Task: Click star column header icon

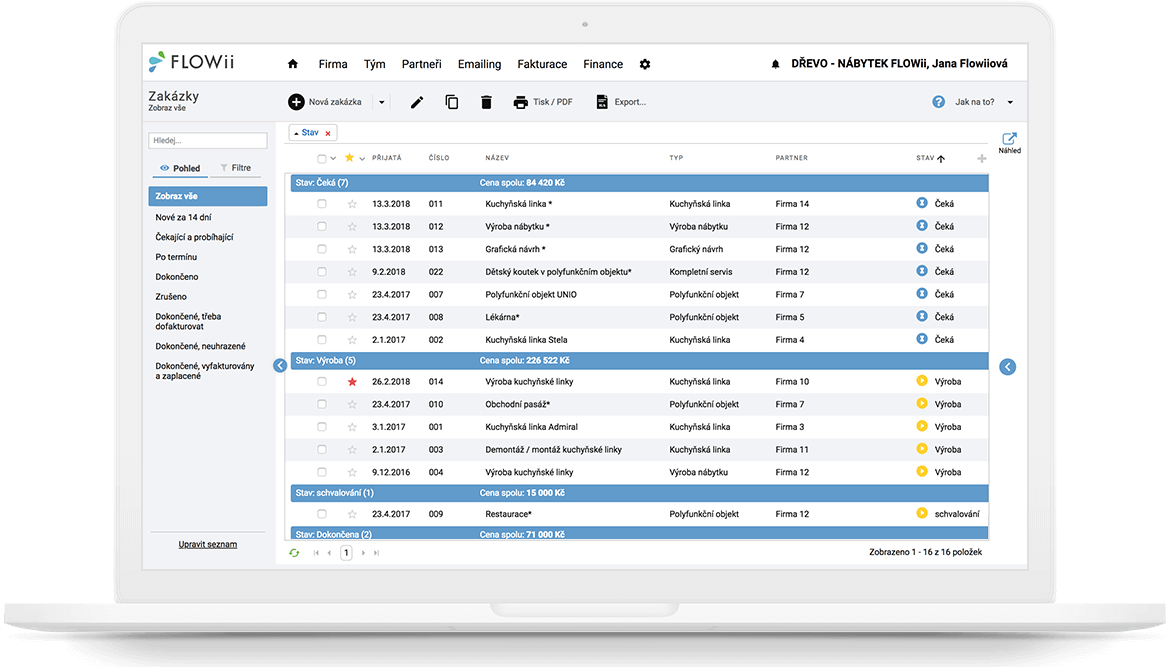Action: [349, 157]
